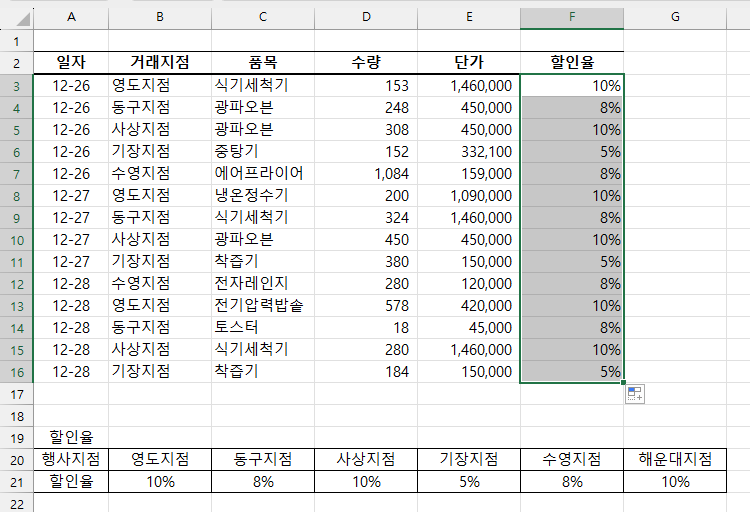Select the 착즙기 cell in row 11
This screenshot has width=750, height=512.
click(263, 261)
